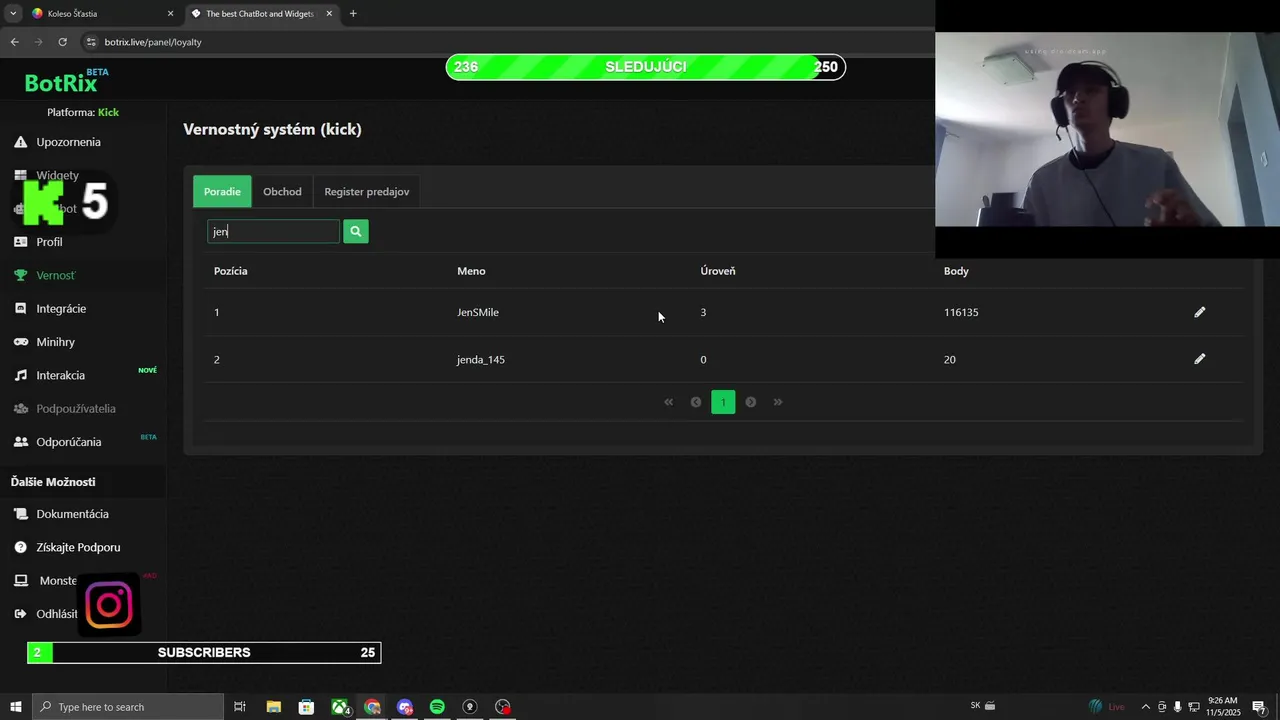
Task: Open File Explorer from taskbar
Action: tap(273, 707)
